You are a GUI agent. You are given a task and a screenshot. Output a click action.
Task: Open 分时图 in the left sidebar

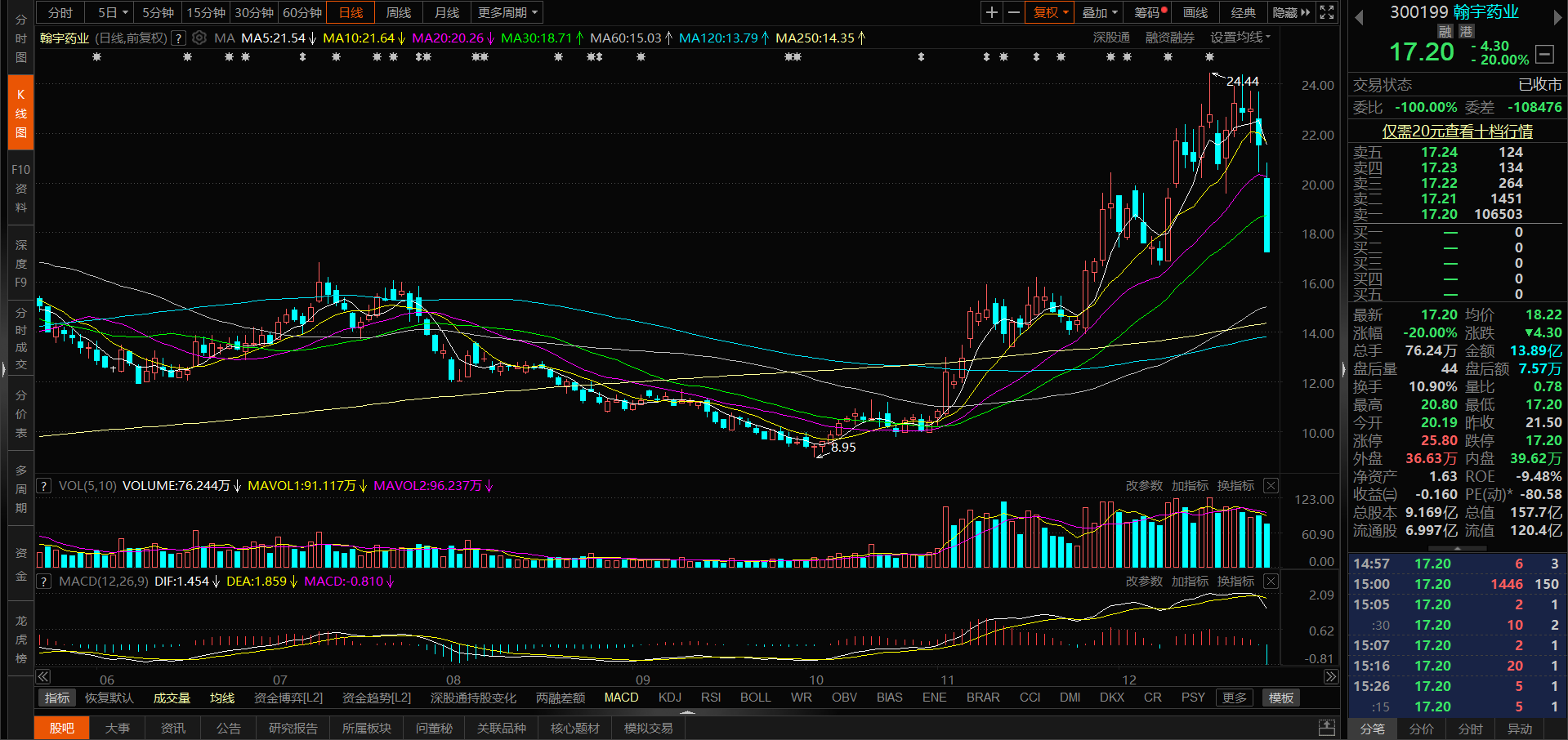(21, 38)
